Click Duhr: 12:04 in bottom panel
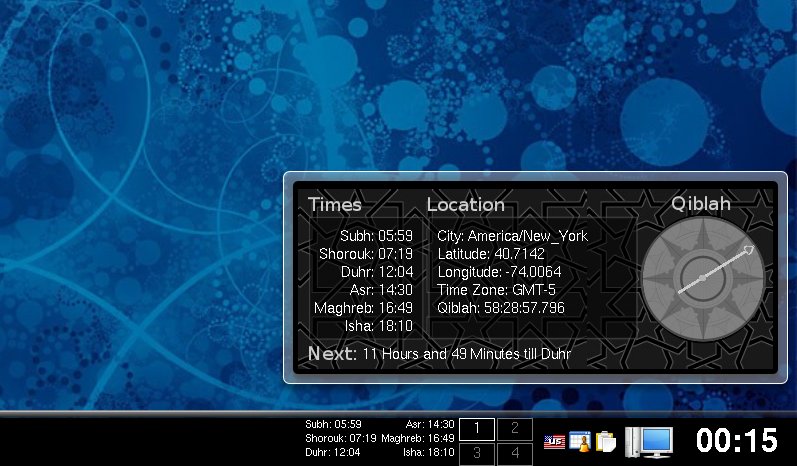Viewport: 797px width, 466px height. 332,452
